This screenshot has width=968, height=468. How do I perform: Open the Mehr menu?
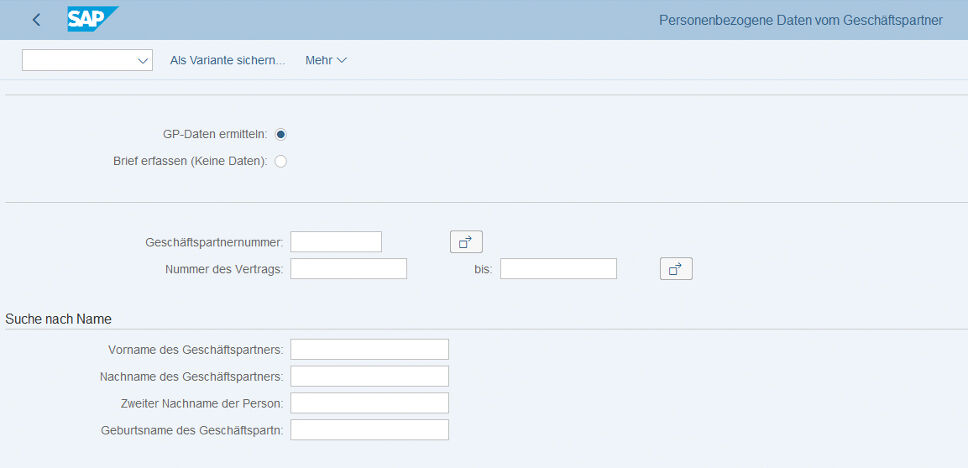[x=326, y=60]
